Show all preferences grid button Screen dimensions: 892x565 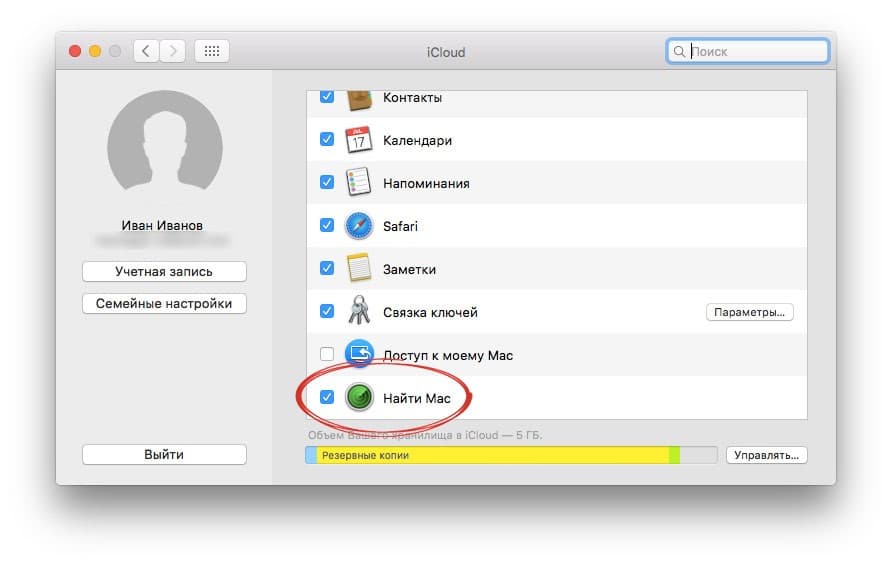212,51
